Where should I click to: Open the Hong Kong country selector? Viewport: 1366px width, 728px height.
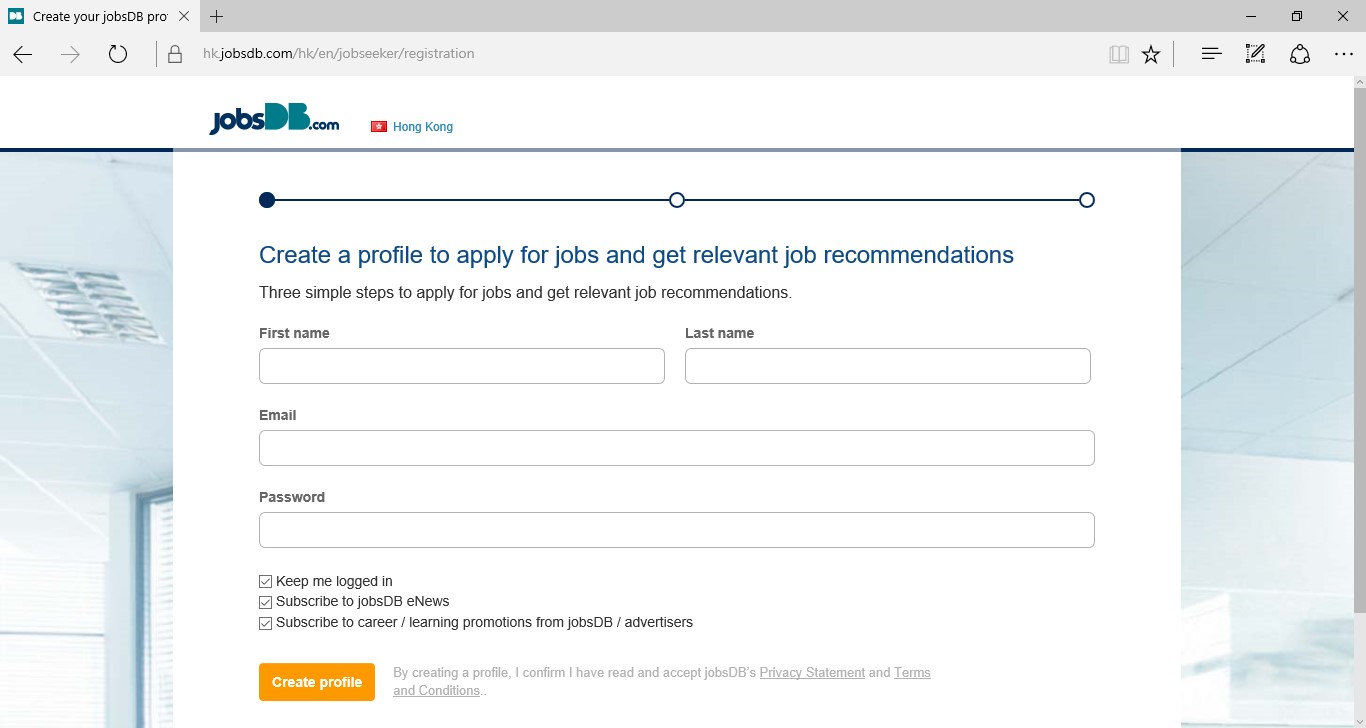[412, 127]
